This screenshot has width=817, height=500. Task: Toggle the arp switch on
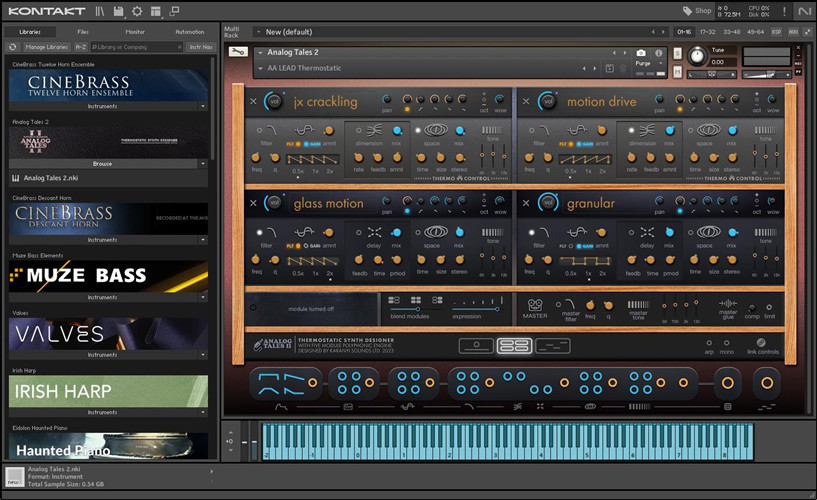coord(708,345)
